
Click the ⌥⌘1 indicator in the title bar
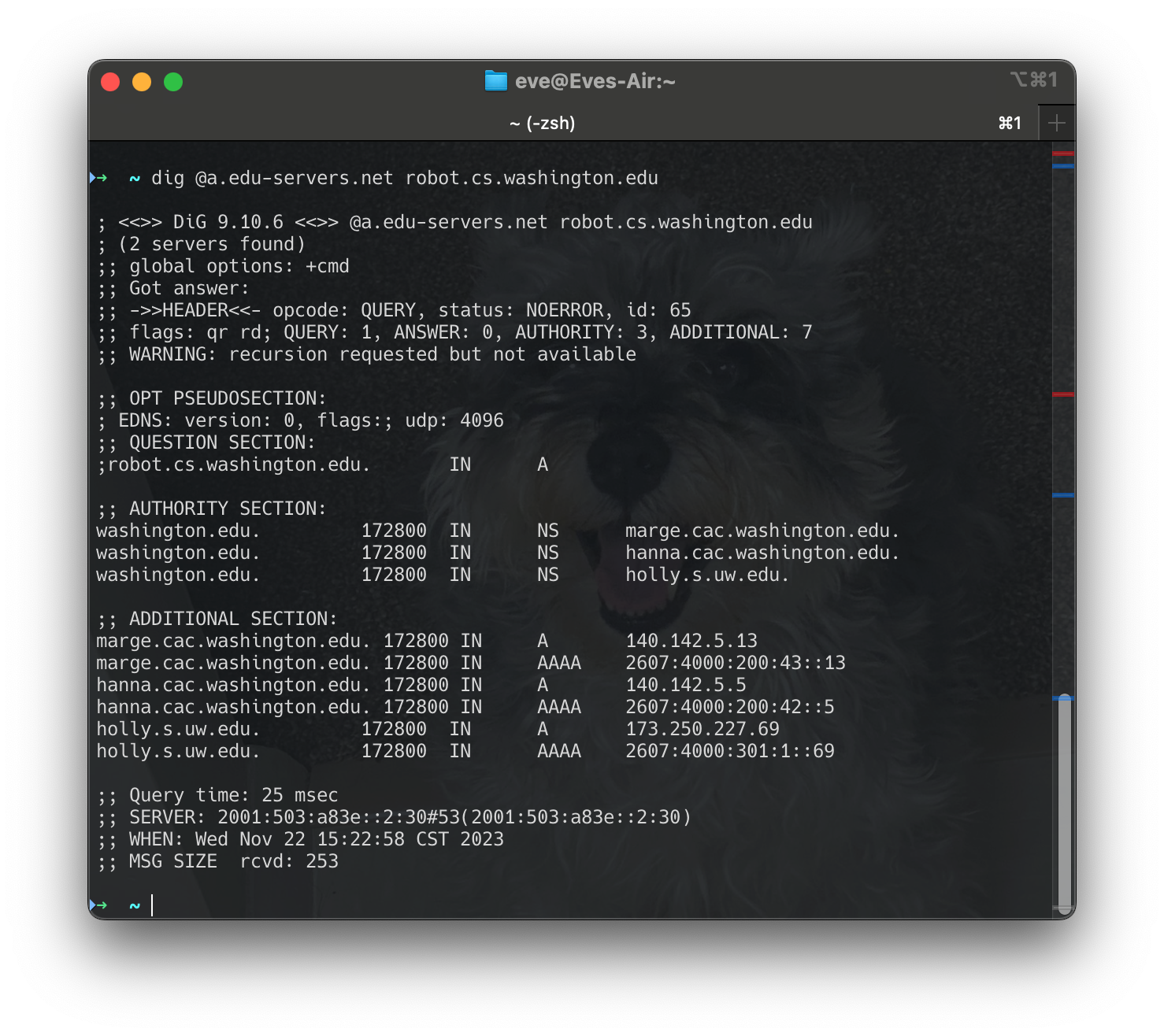tap(1035, 80)
